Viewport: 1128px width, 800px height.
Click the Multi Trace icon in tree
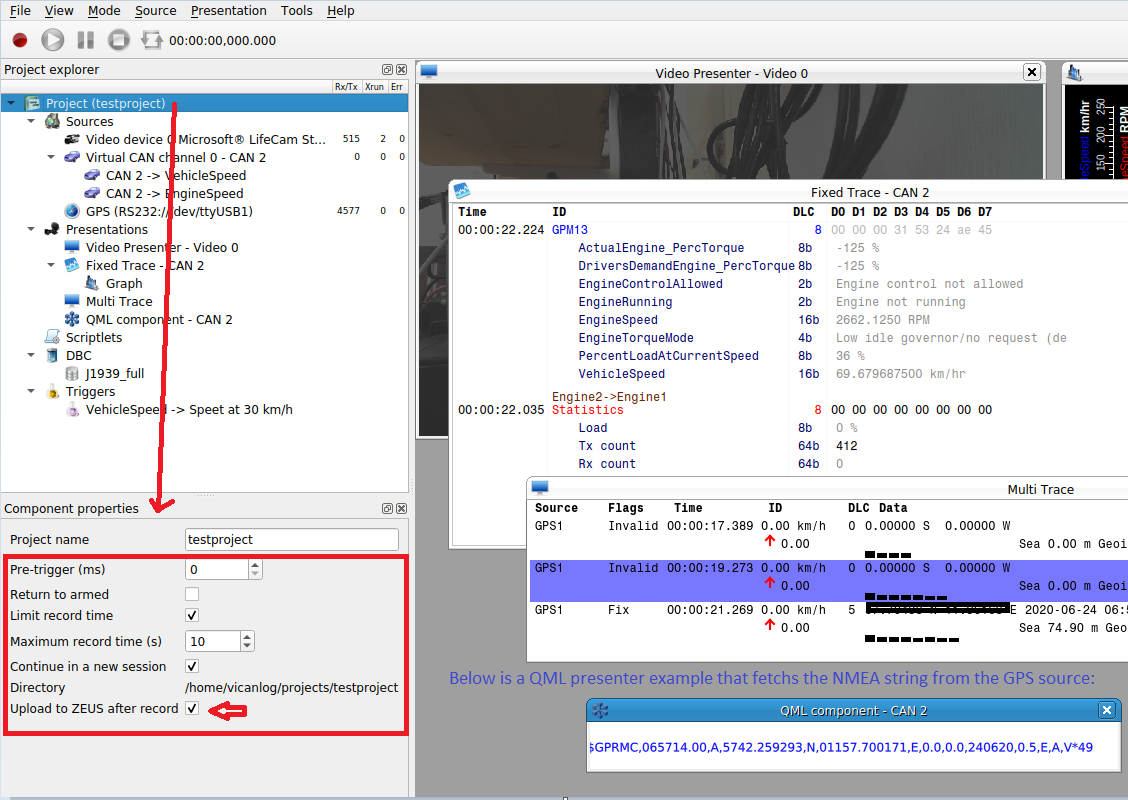[x=72, y=301]
